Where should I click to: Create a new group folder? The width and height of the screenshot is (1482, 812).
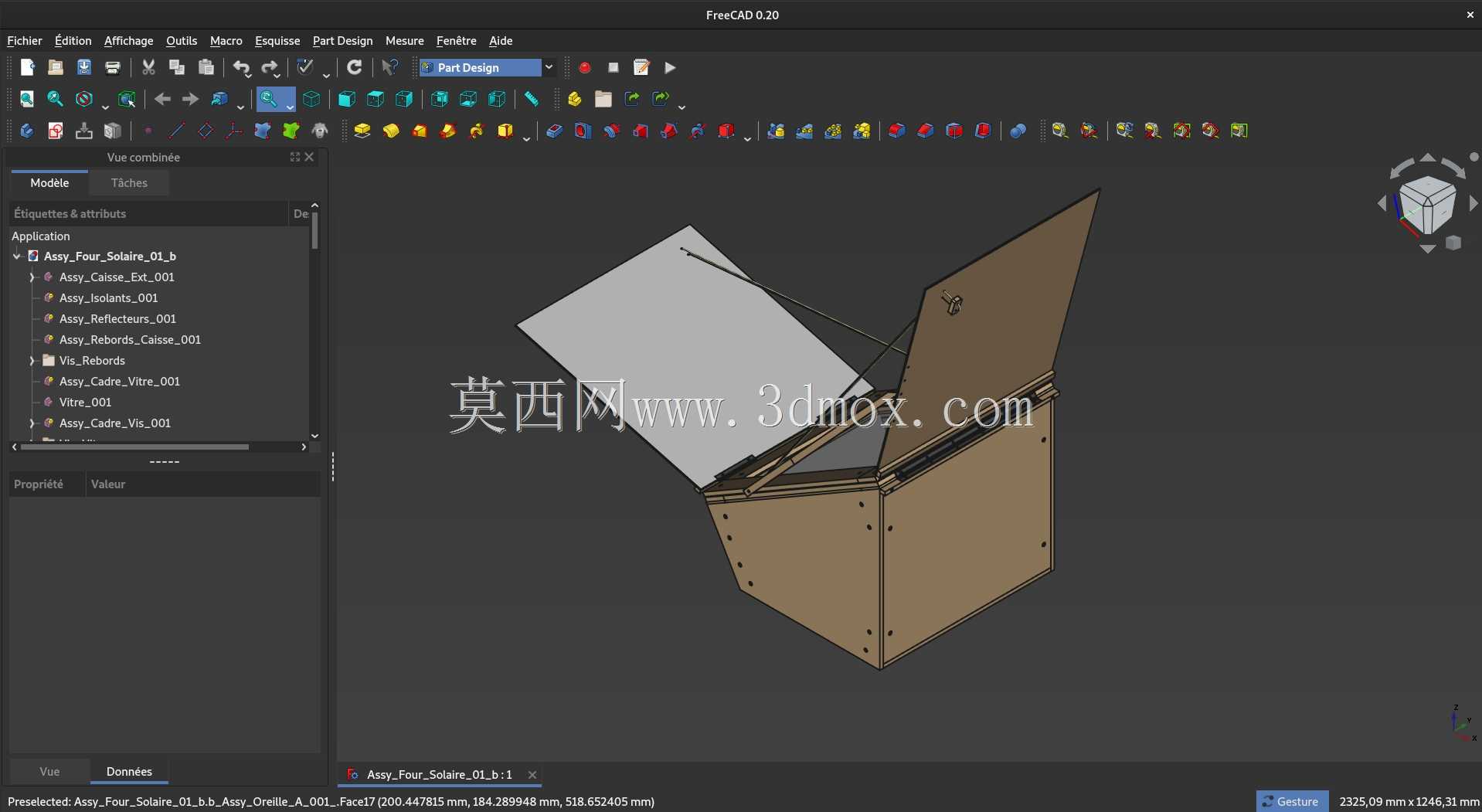(603, 99)
